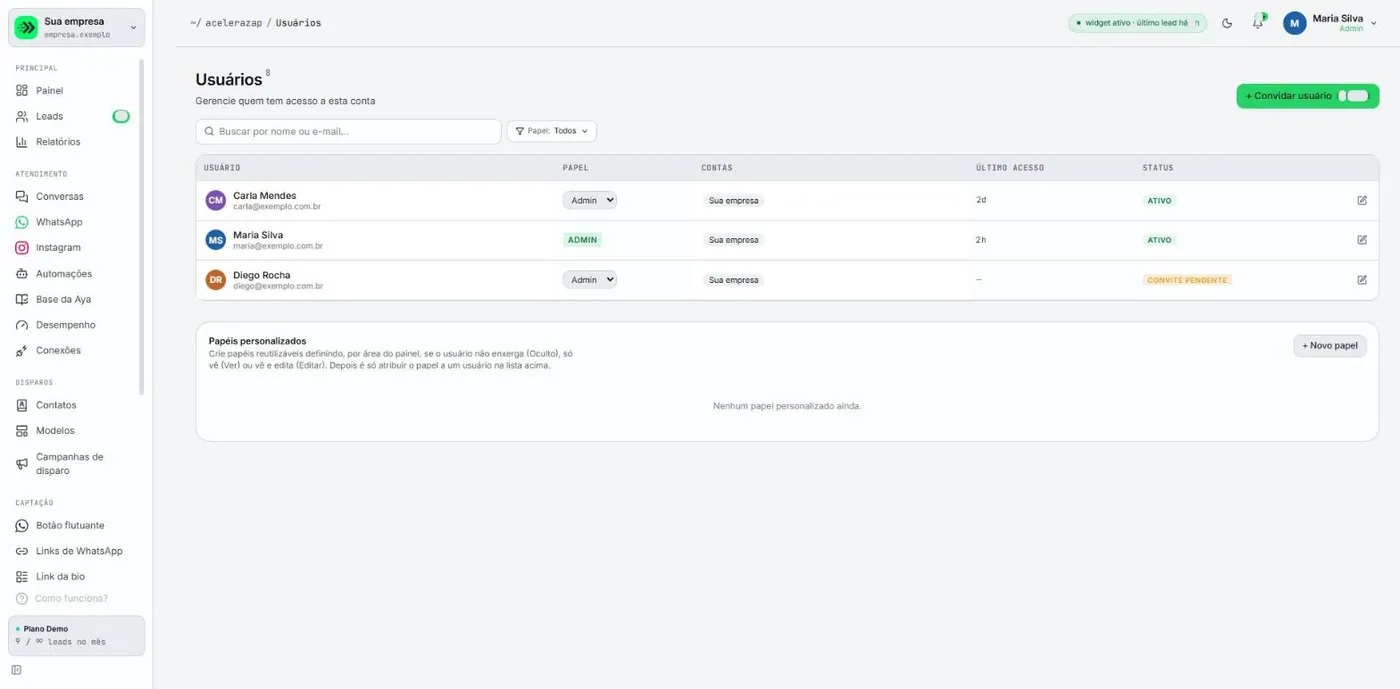Open the Conexões plug icon
Viewport: 1400px width, 689px height.
(22, 350)
